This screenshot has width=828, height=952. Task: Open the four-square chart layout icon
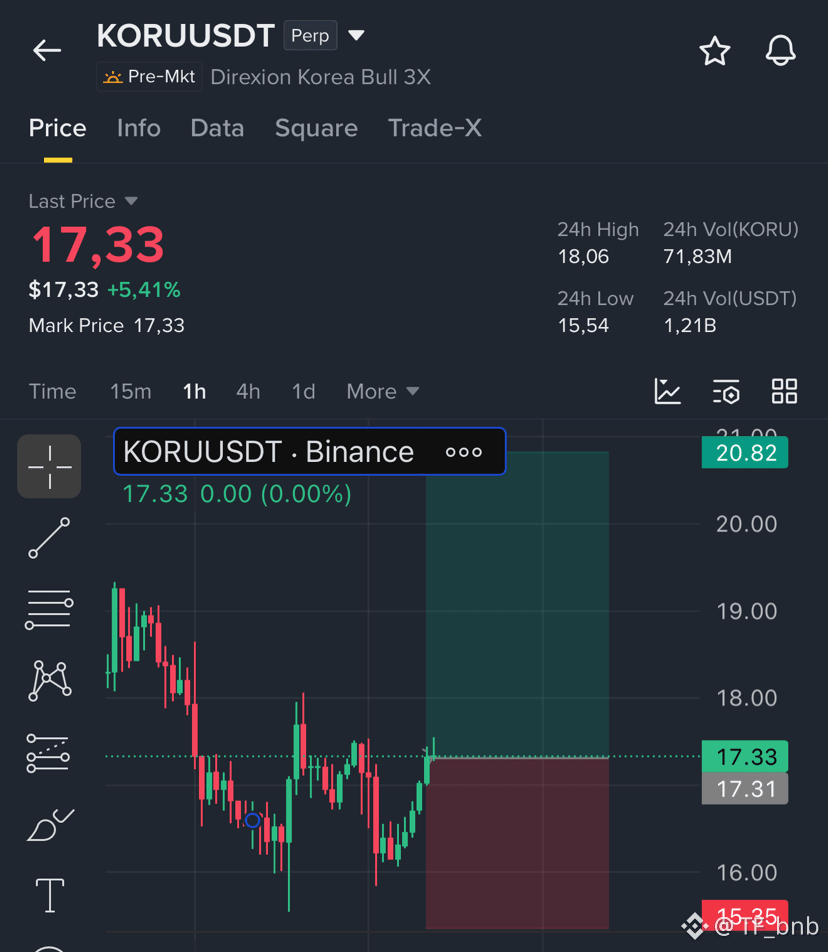[x=784, y=391]
